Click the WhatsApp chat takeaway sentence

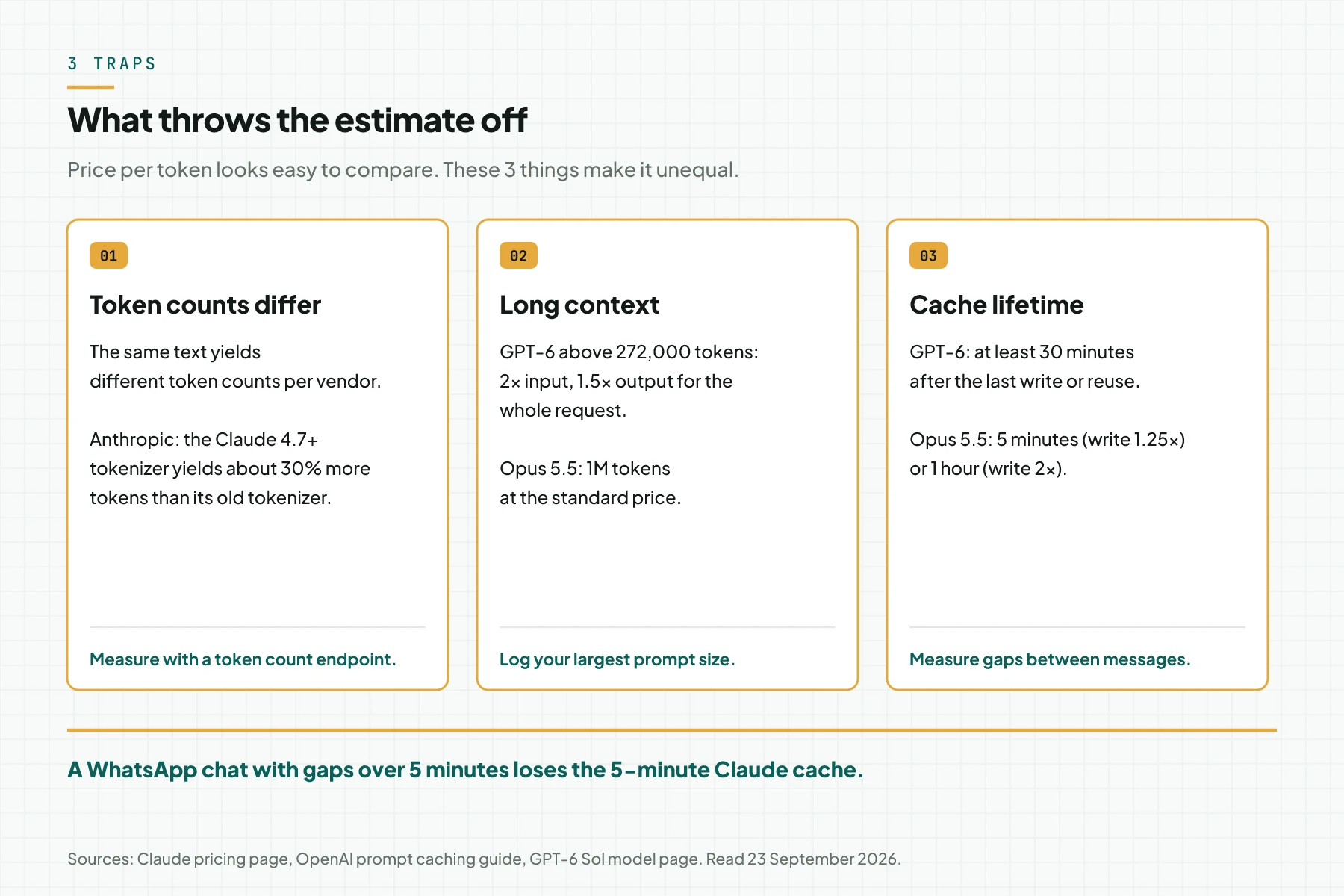465,770
